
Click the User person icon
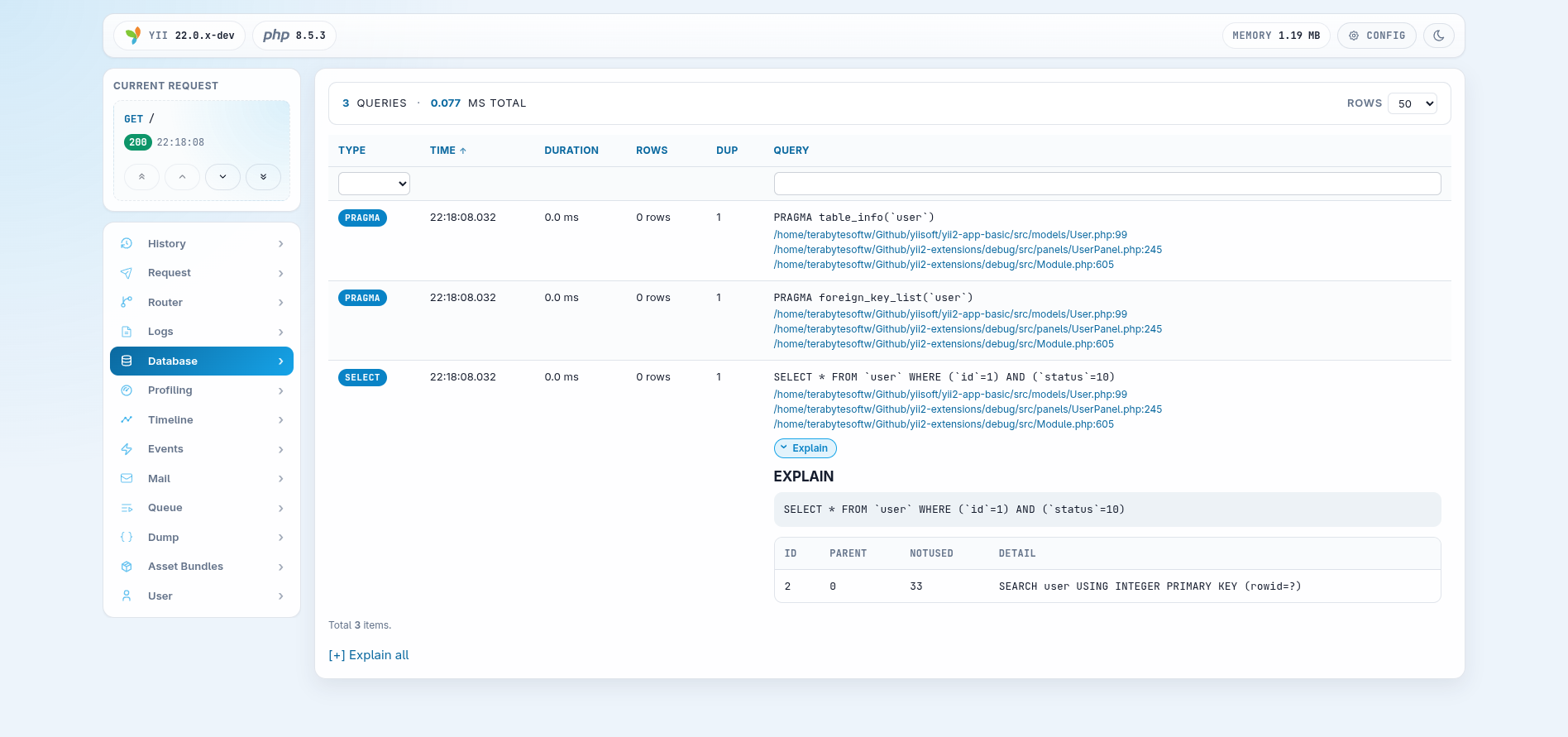pyautogui.click(x=127, y=596)
